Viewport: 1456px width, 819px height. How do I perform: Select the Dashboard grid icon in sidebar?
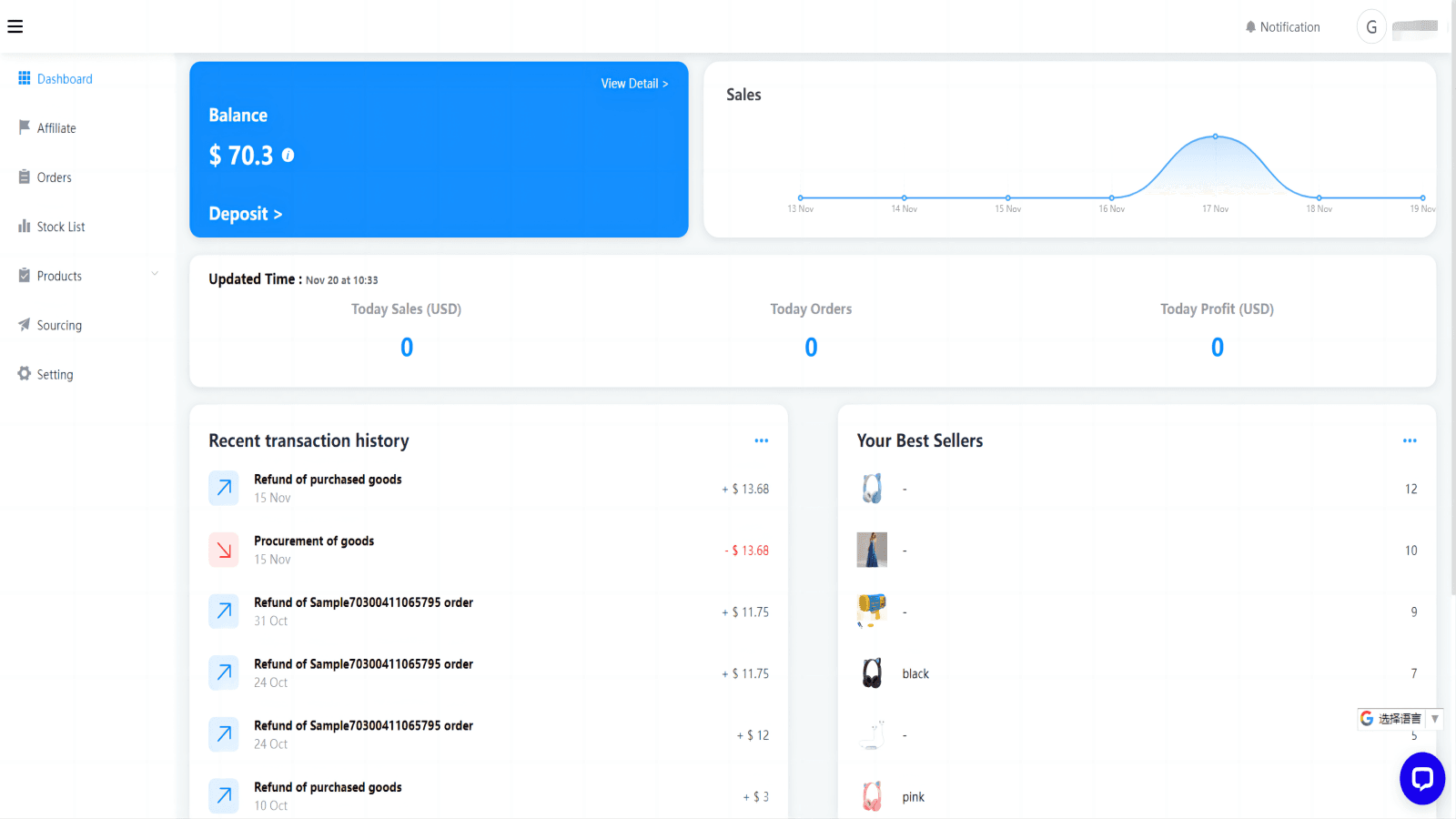24,78
